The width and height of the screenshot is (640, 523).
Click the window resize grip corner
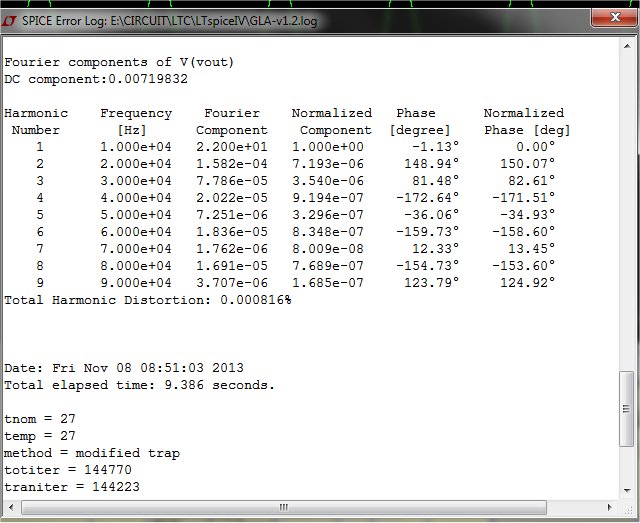click(628, 508)
